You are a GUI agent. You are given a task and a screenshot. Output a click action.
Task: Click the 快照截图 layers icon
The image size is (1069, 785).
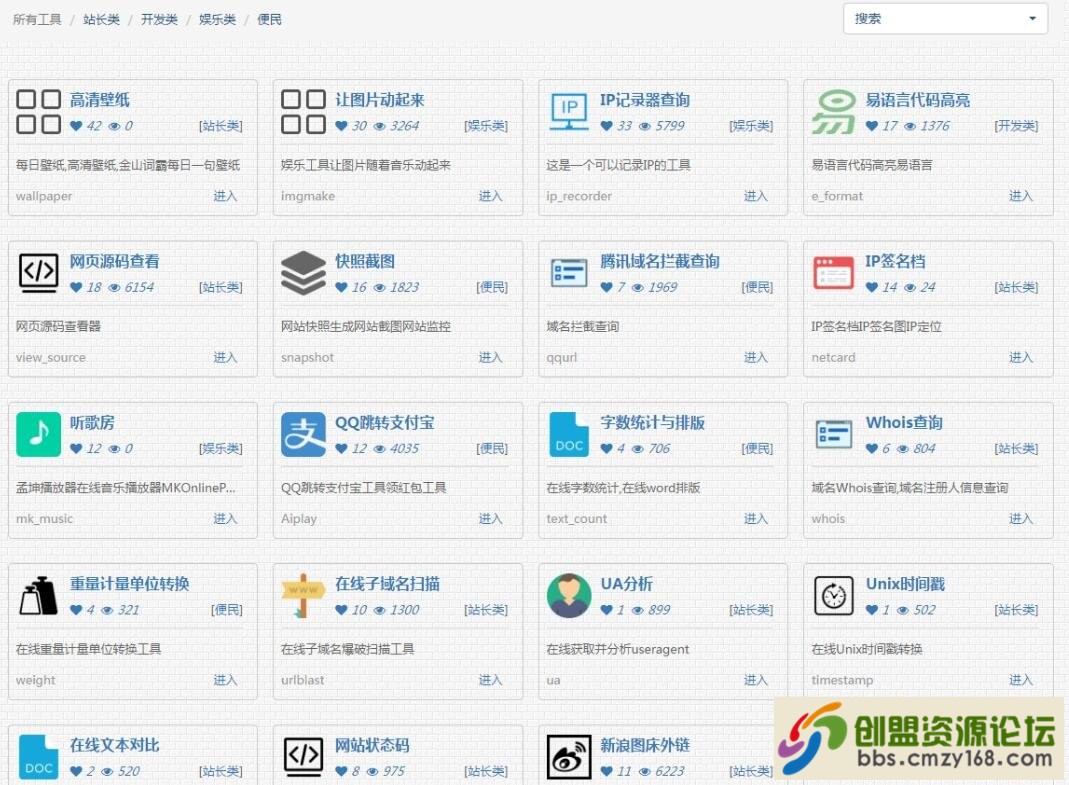point(303,273)
